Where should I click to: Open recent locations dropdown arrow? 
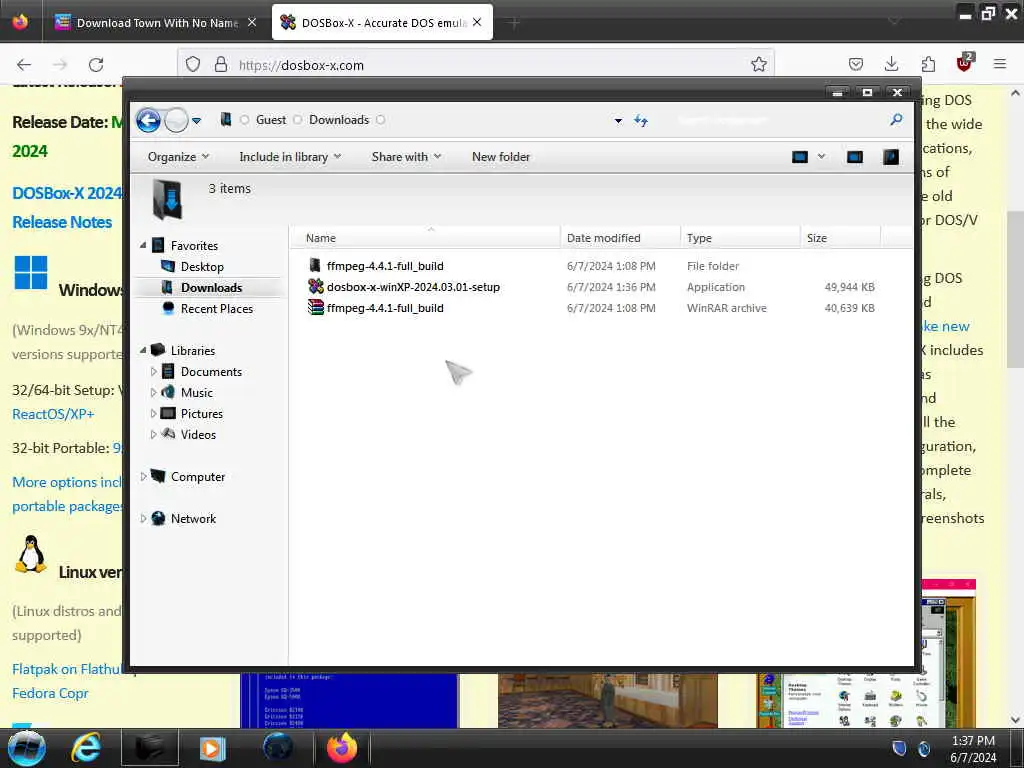(197, 121)
